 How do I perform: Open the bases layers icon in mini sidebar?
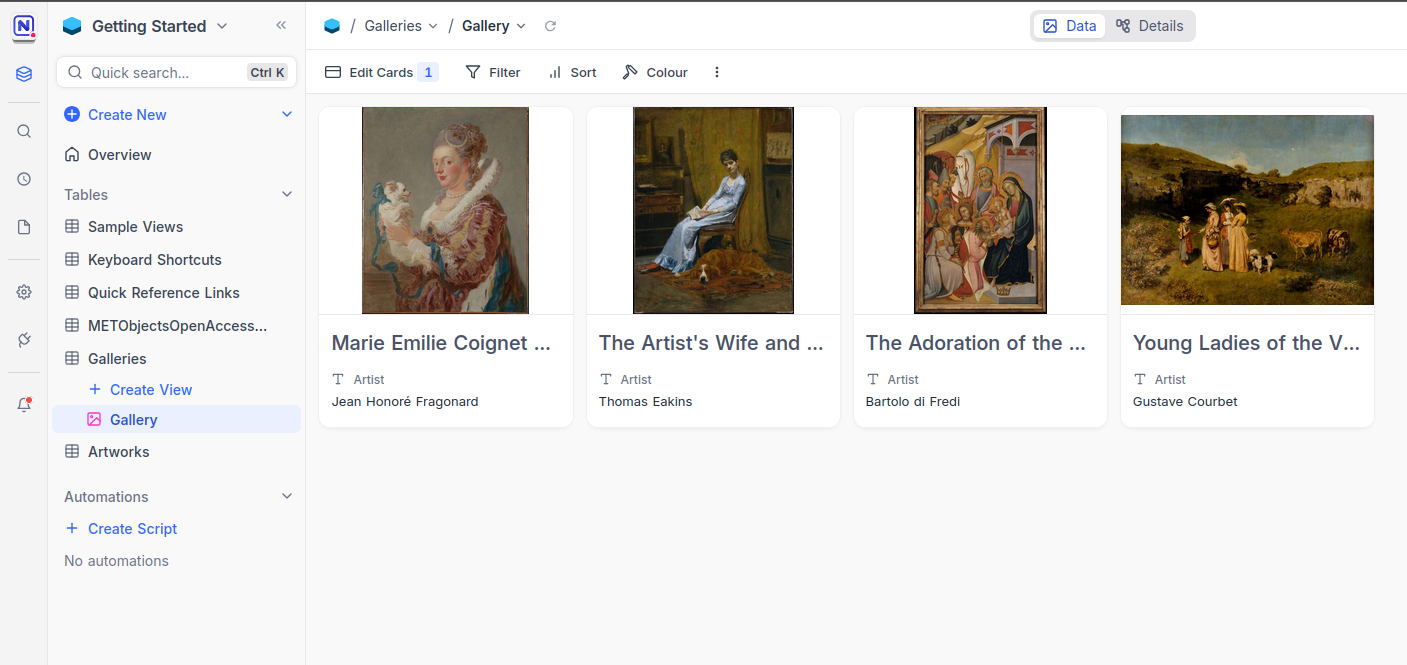click(24, 74)
